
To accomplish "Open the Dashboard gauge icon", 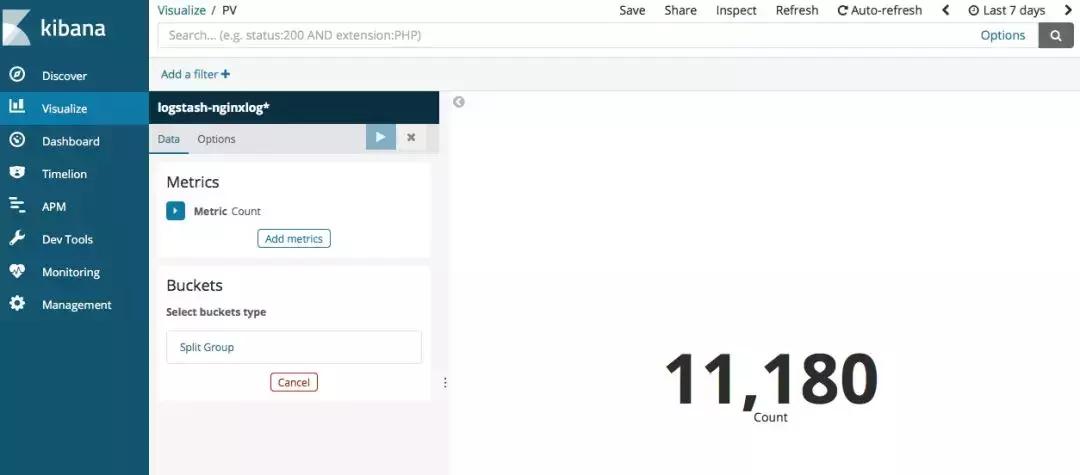I will click(x=17, y=140).
